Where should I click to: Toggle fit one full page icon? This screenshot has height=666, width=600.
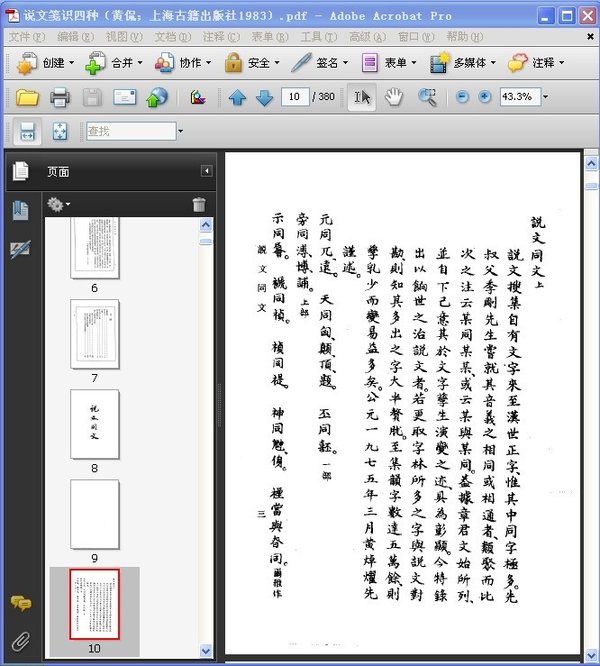(x=60, y=131)
